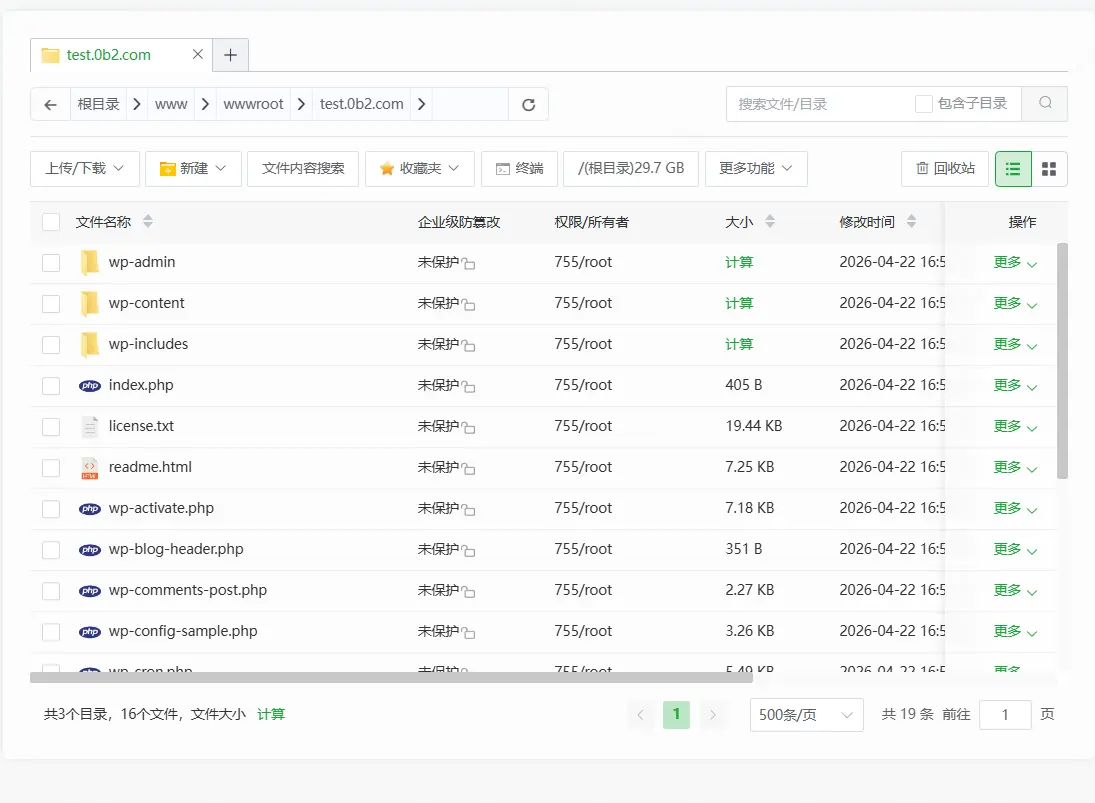Open the terminal (终端)
1095x803 pixels.
(520, 169)
